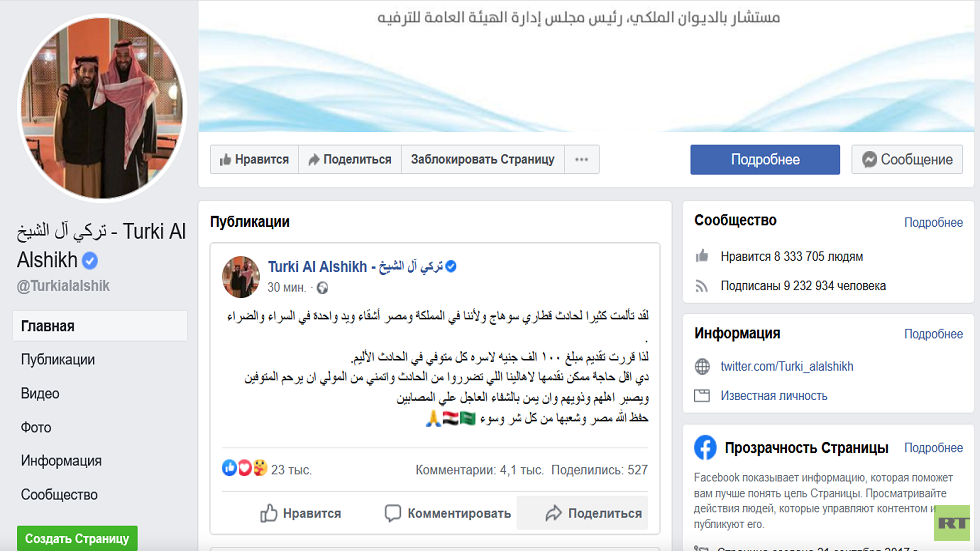The height and width of the screenshot is (551, 980).
Task: Open the Фото section in sidebar
Action: pos(36,427)
